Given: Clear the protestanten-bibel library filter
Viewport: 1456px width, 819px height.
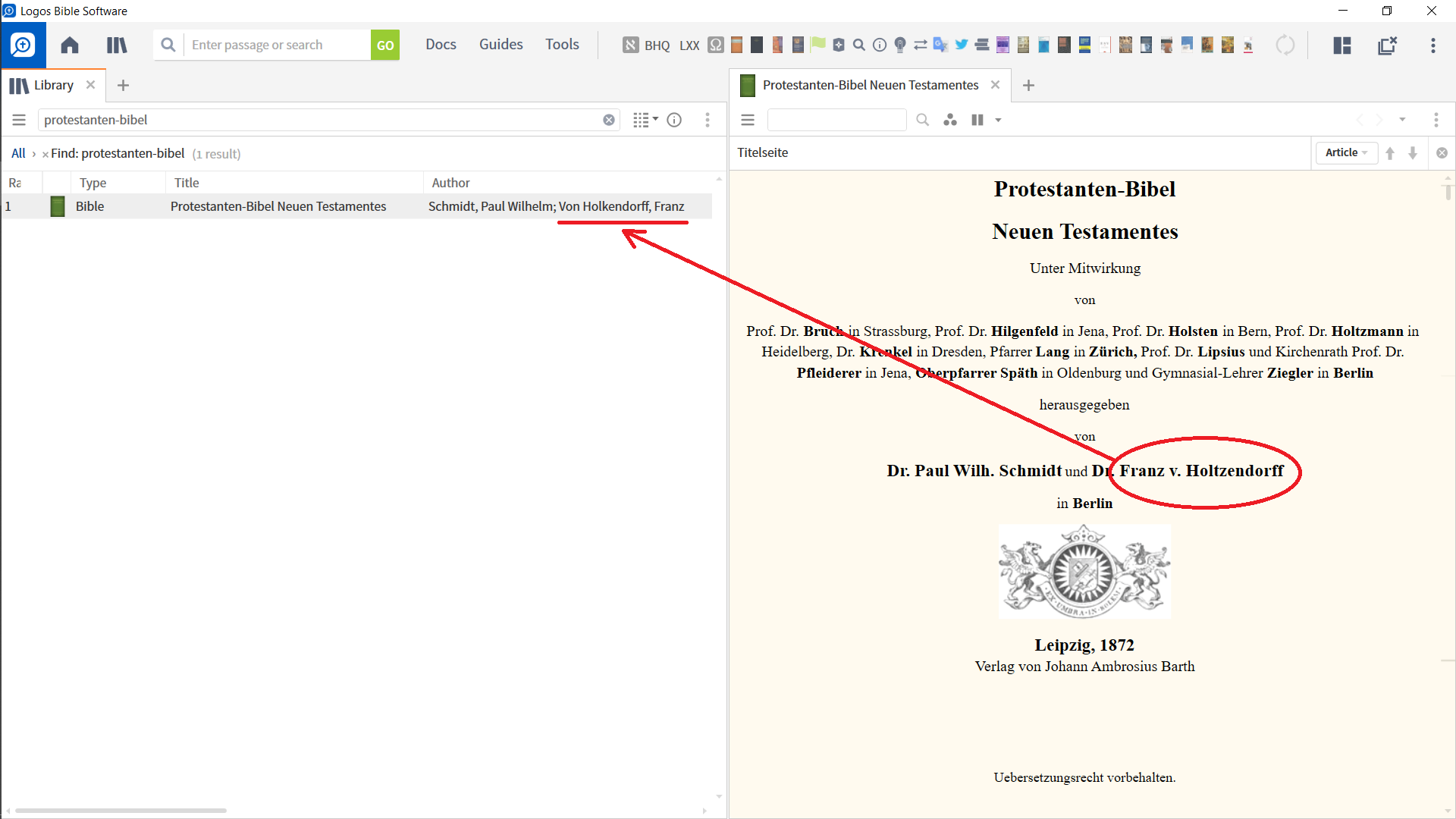Looking at the screenshot, I should pyautogui.click(x=609, y=120).
